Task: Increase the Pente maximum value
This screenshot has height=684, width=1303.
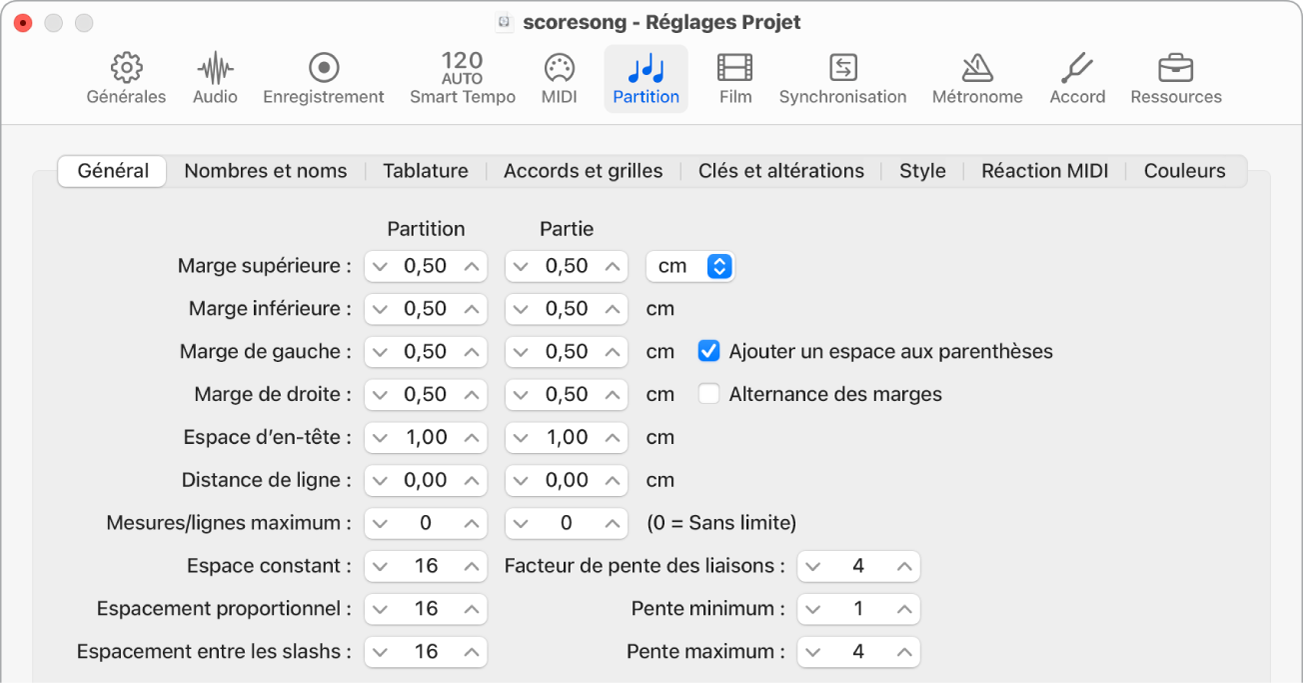Action: point(904,653)
